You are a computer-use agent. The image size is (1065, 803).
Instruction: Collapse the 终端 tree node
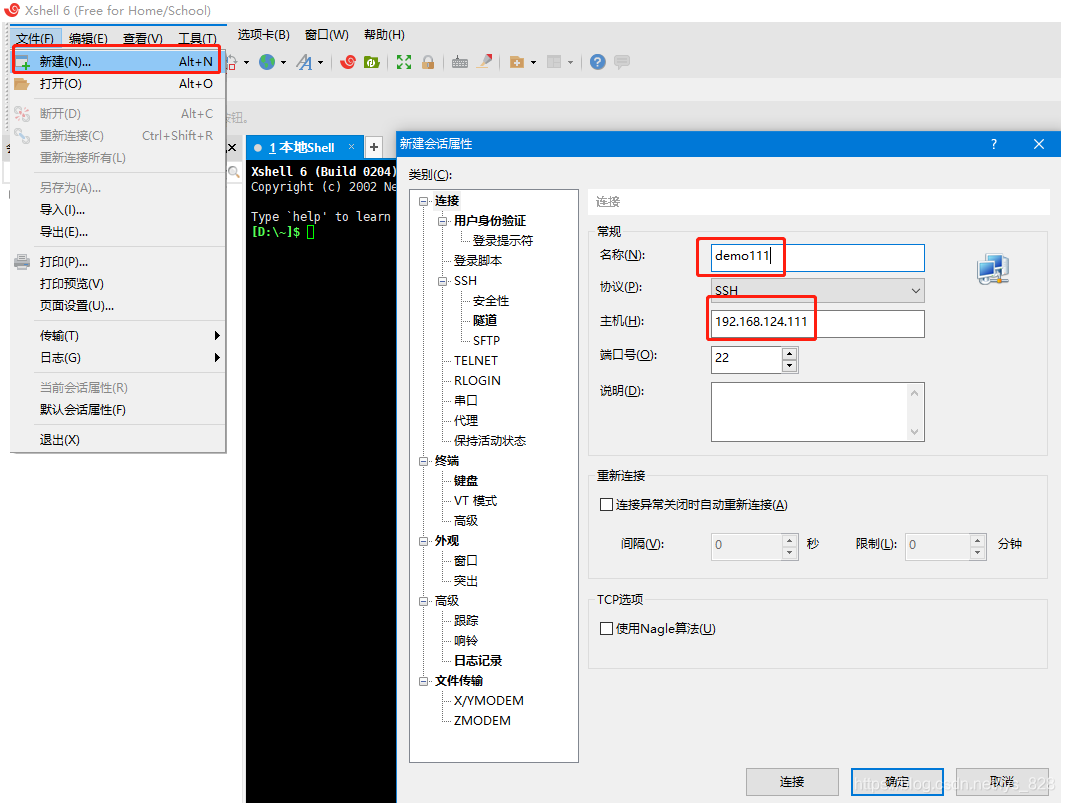[x=424, y=461]
